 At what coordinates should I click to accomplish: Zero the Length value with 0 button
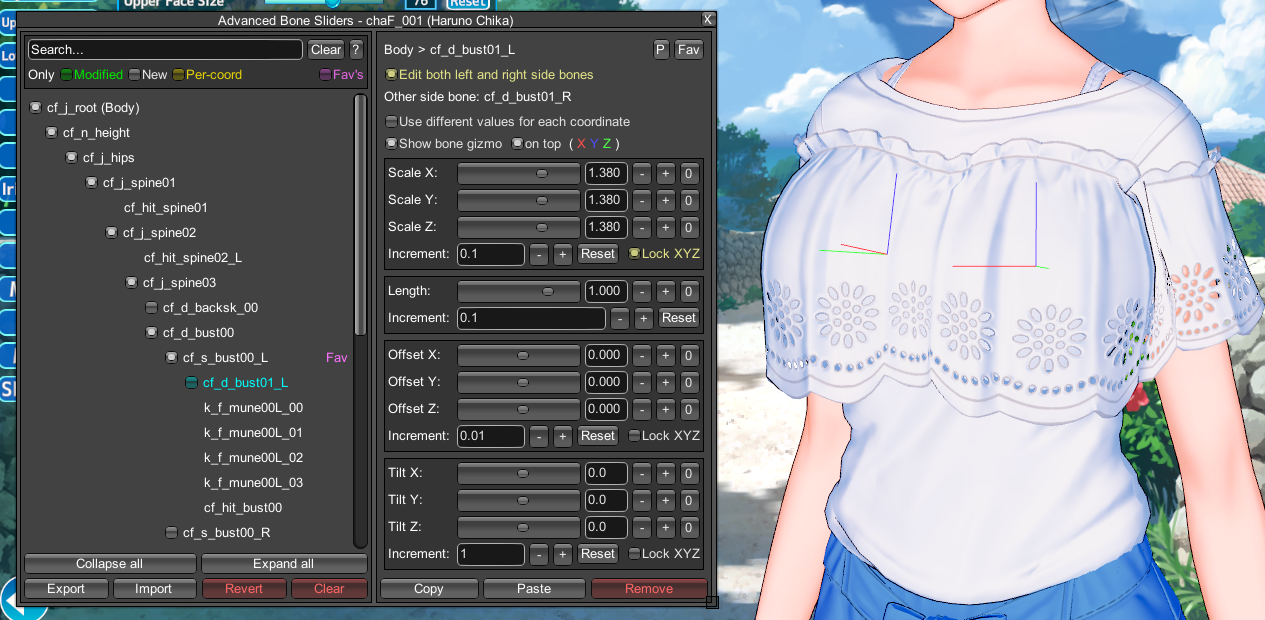pyautogui.click(x=689, y=291)
